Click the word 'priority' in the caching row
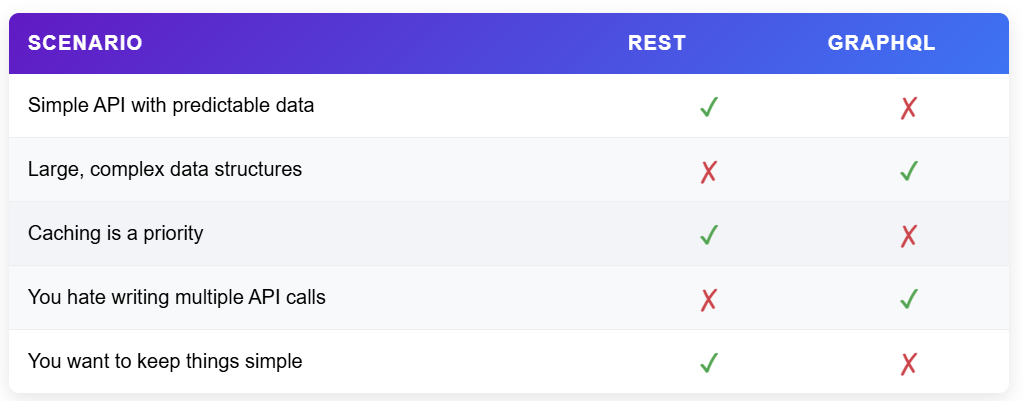Image resolution: width=1023 pixels, height=401 pixels. (172, 234)
